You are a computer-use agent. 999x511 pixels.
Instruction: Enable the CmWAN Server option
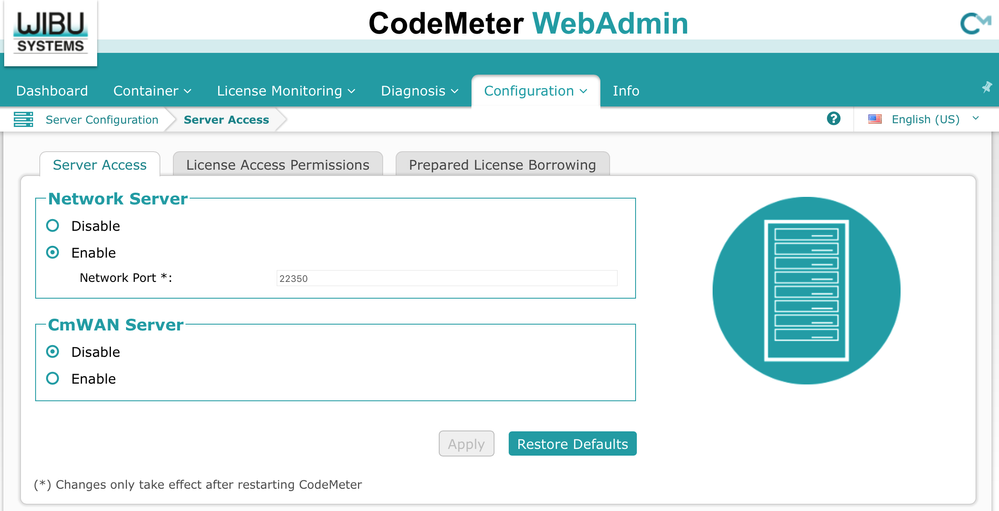click(x=53, y=379)
